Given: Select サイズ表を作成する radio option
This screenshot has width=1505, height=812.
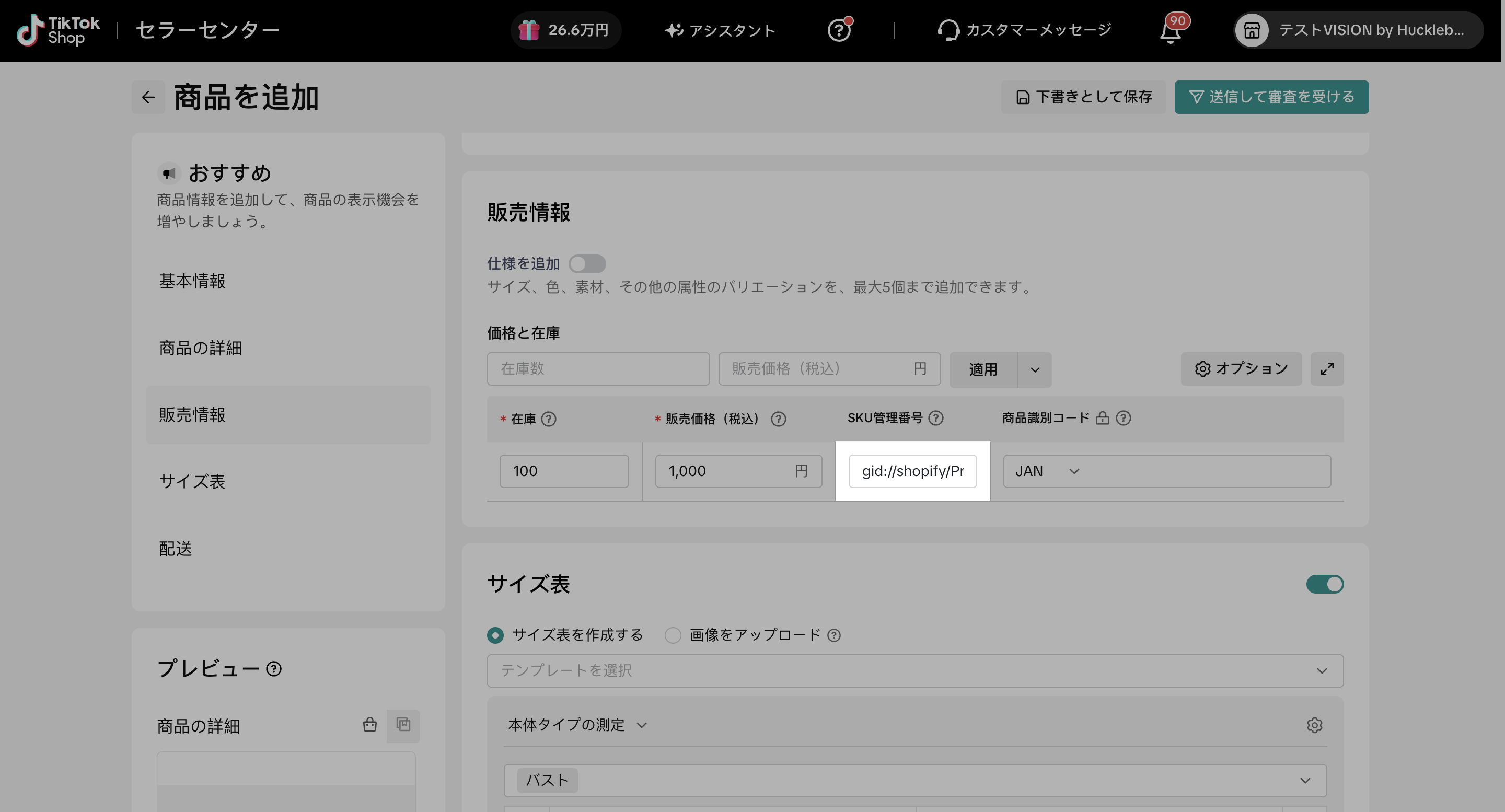Looking at the screenshot, I should tap(495, 635).
